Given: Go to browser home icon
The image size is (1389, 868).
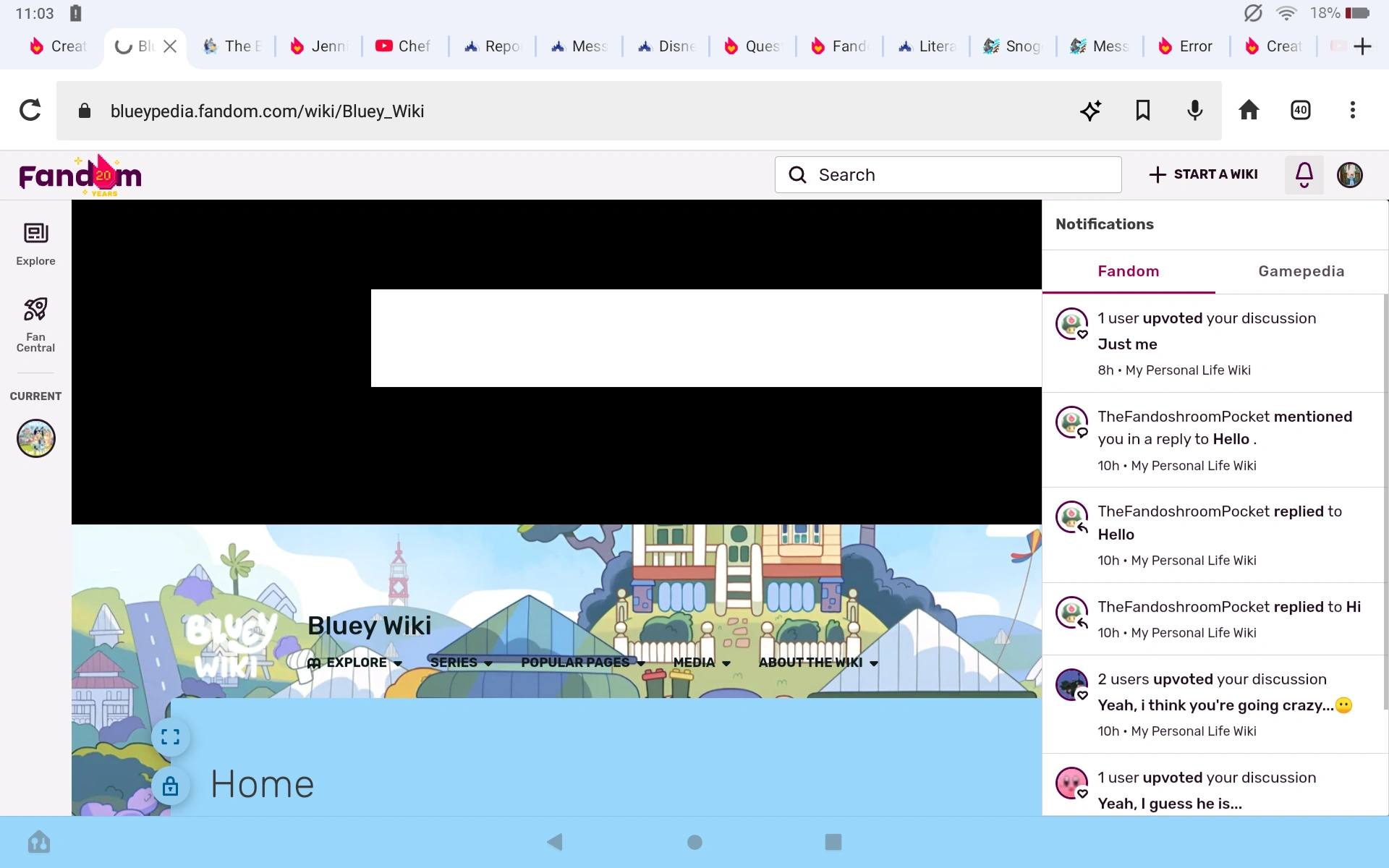Looking at the screenshot, I should pyautogui.click(x=1249, y=110).
